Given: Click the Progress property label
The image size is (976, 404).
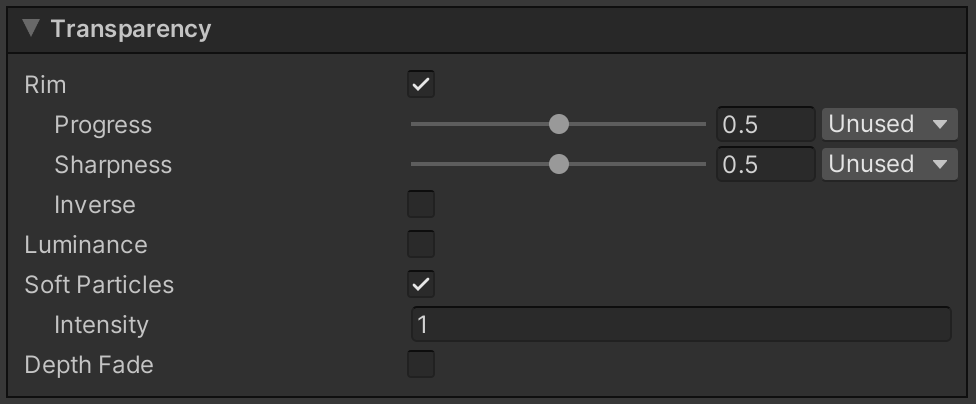Looking at the screenshot, I should [103, 125].
